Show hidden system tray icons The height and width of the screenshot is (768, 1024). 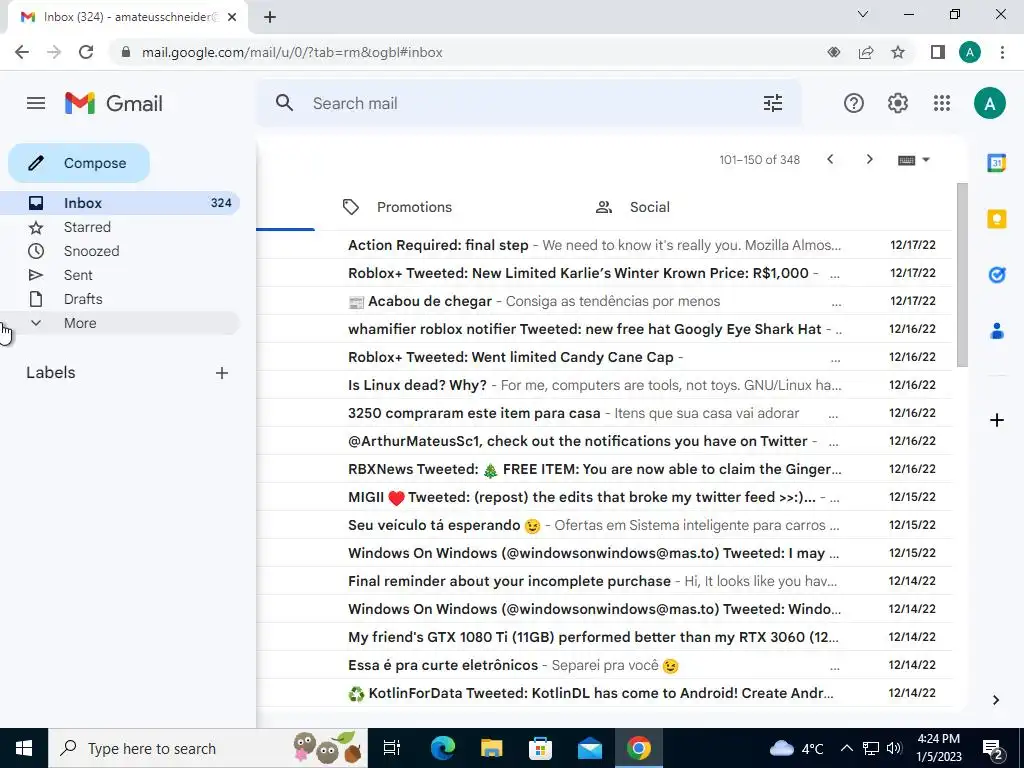[846, 748]
